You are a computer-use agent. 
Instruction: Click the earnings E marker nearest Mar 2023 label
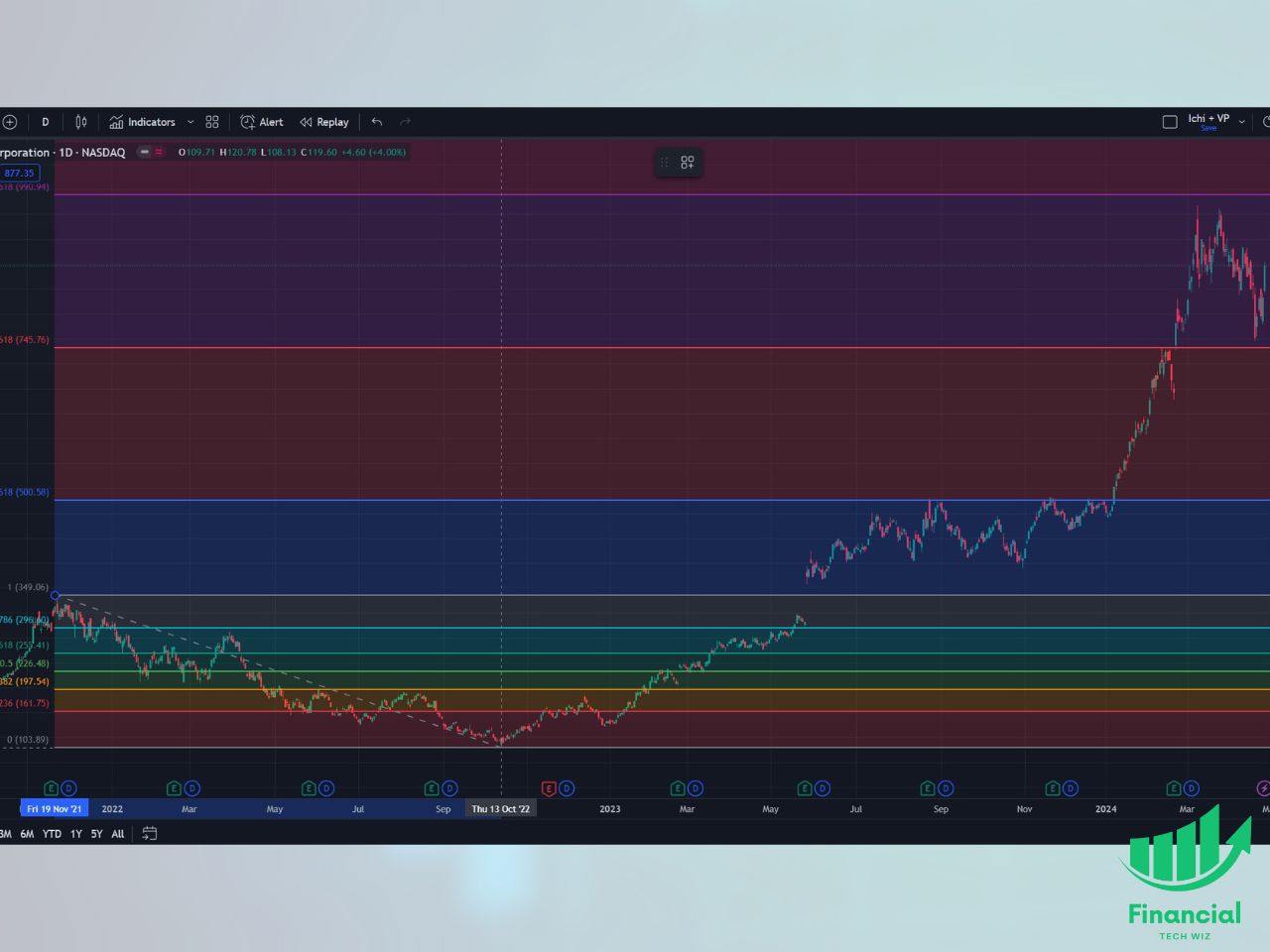click(x=678, y=789)
